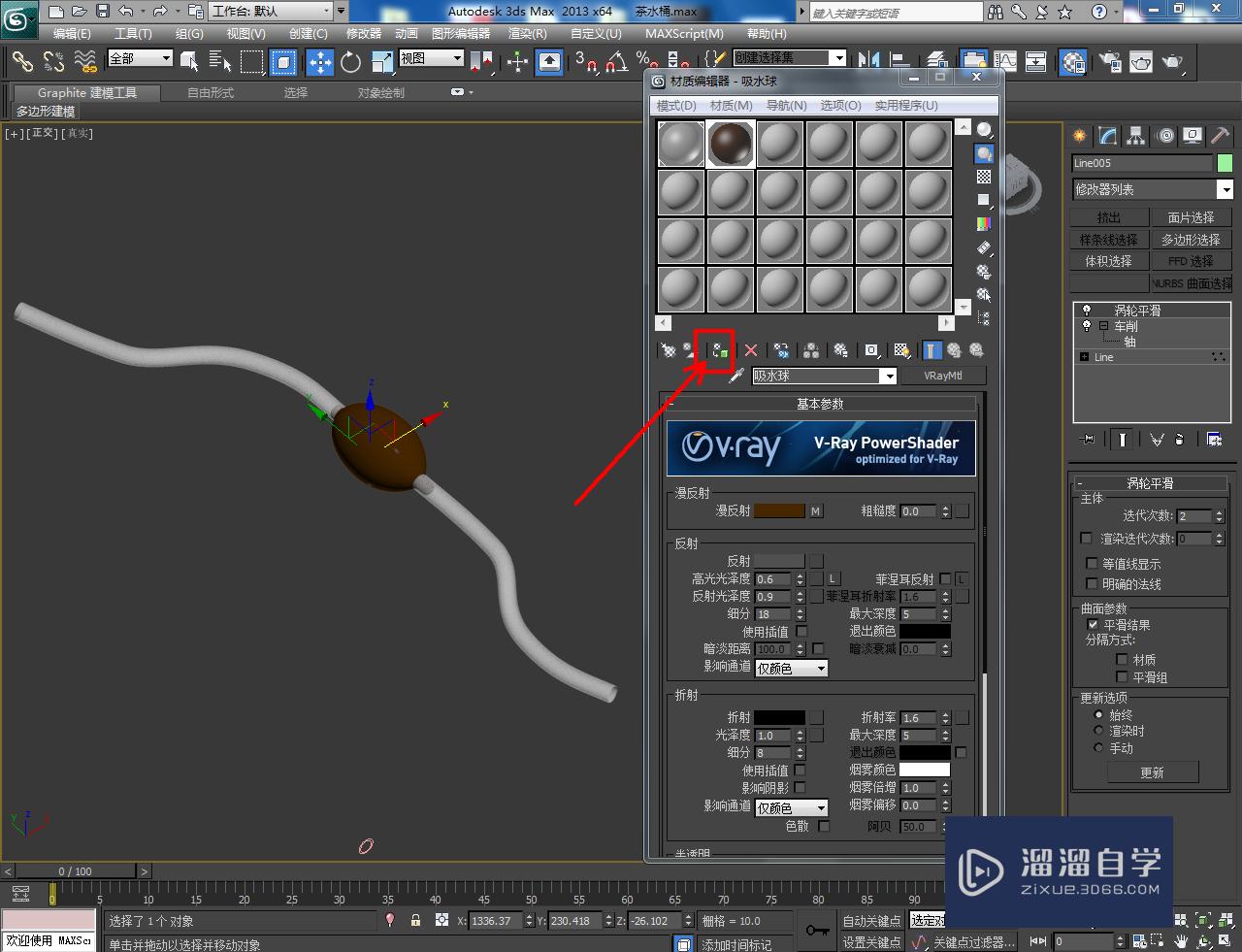
Task: Open the Hierarchy command panel tab
Action: (x=1135, y=136)
